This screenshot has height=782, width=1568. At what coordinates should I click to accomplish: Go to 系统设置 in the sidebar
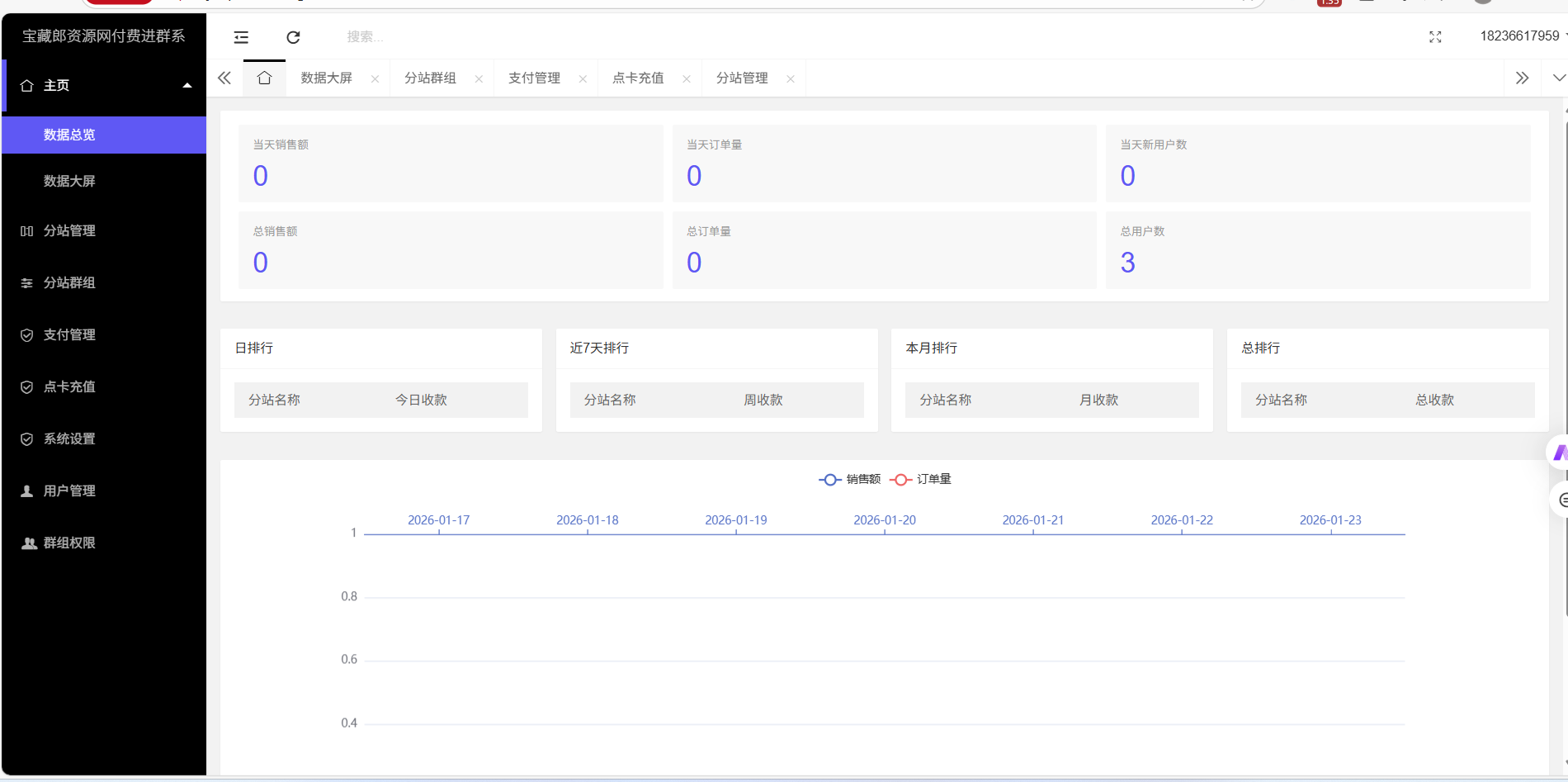pos(69,439)
